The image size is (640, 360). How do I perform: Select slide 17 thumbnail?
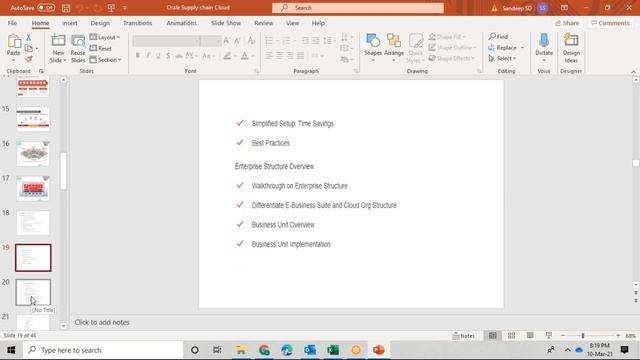click(x=33, y=188)
